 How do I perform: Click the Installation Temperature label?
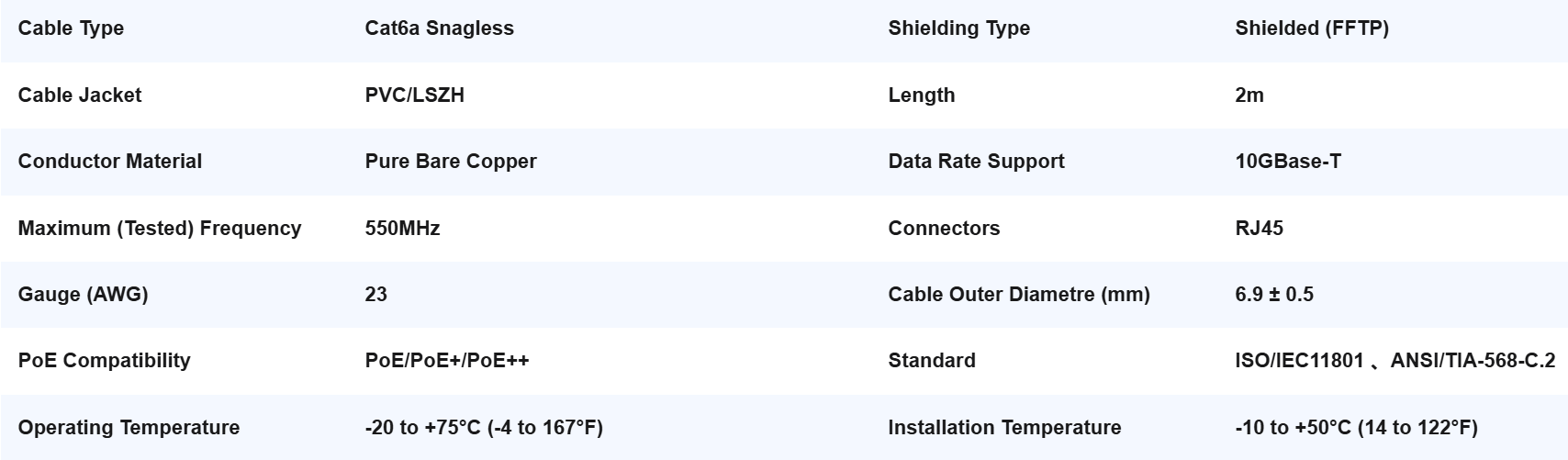click(x=1004, y=428)
